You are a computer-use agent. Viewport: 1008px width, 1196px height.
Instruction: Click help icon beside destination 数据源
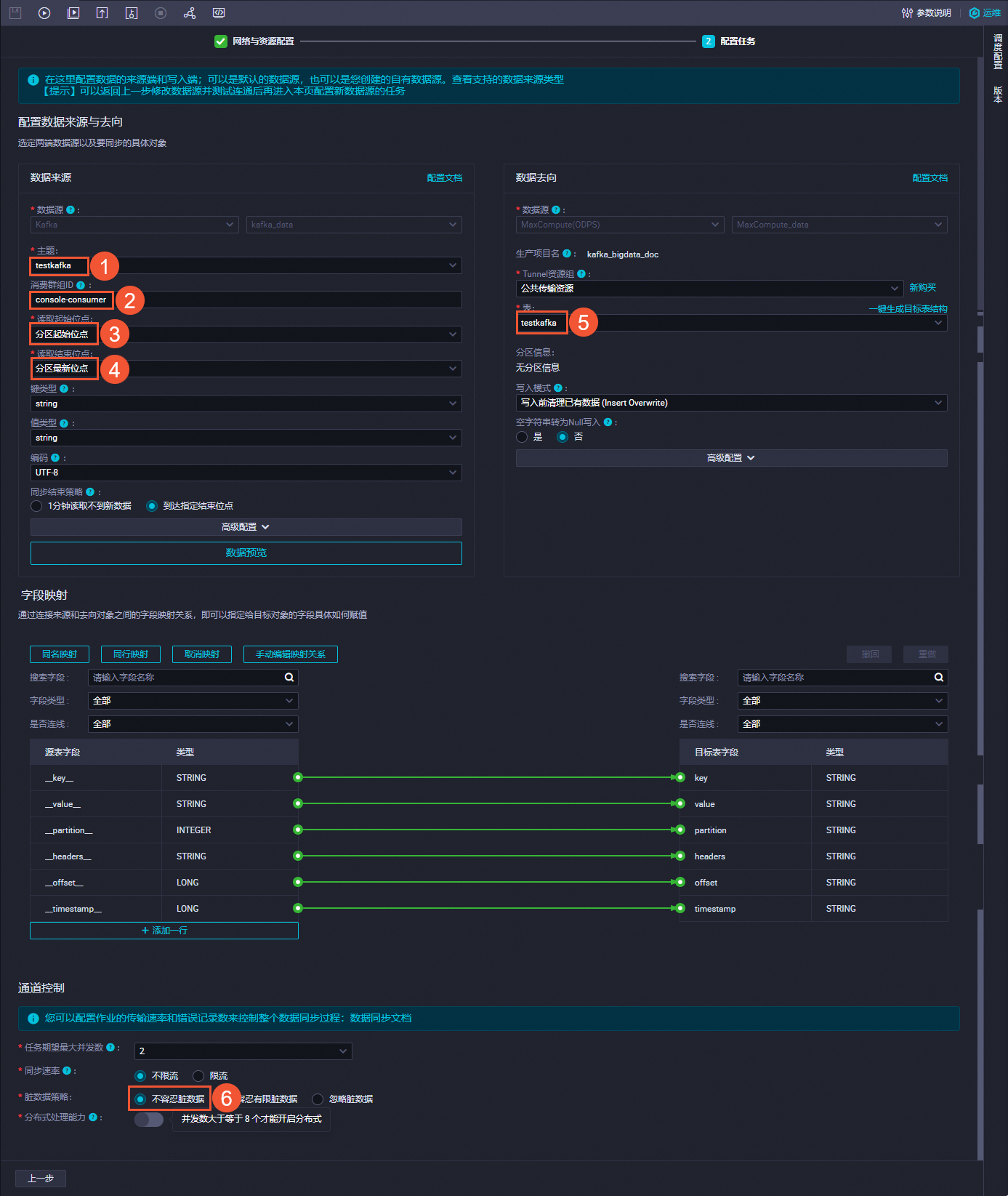pos(556,209)
